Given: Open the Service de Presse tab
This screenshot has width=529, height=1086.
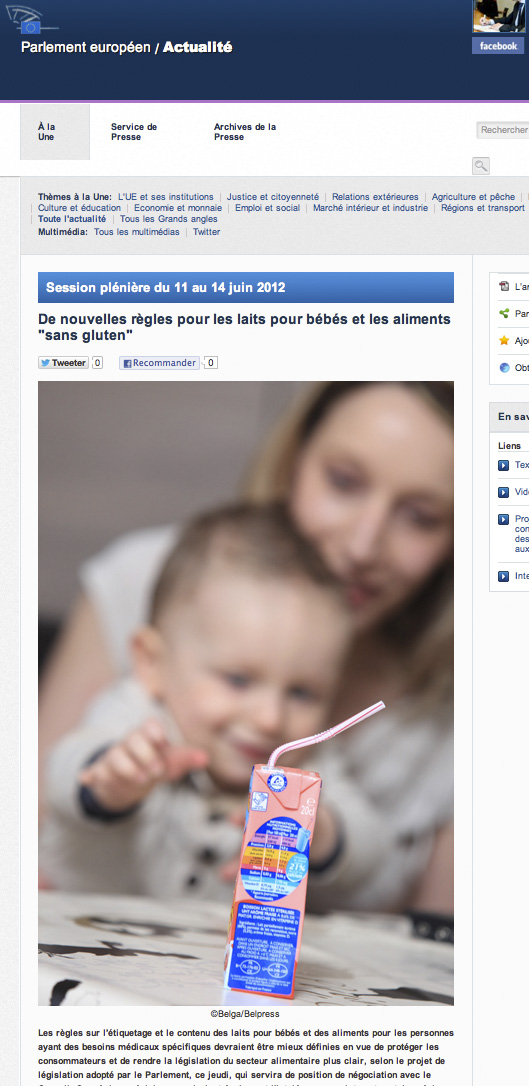Looking at the screenshot, I should pyautogui.click(x=134, y=132).
